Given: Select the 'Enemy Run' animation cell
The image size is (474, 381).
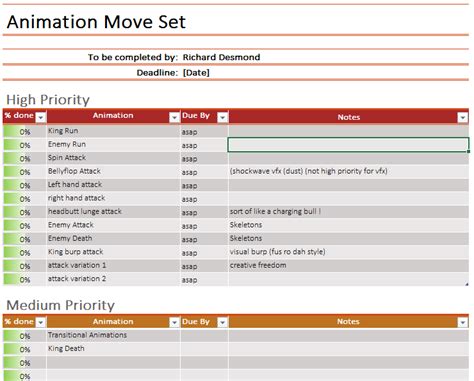Looking at the screenshot, I should pyautogui.click(x=113, y=144).
